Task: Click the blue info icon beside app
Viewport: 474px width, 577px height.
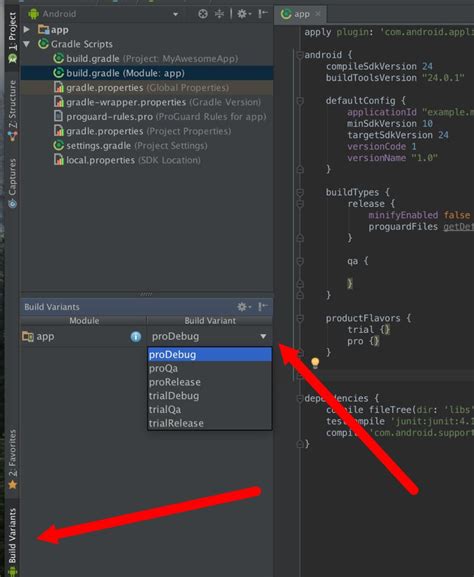Action: click(136, 336)
